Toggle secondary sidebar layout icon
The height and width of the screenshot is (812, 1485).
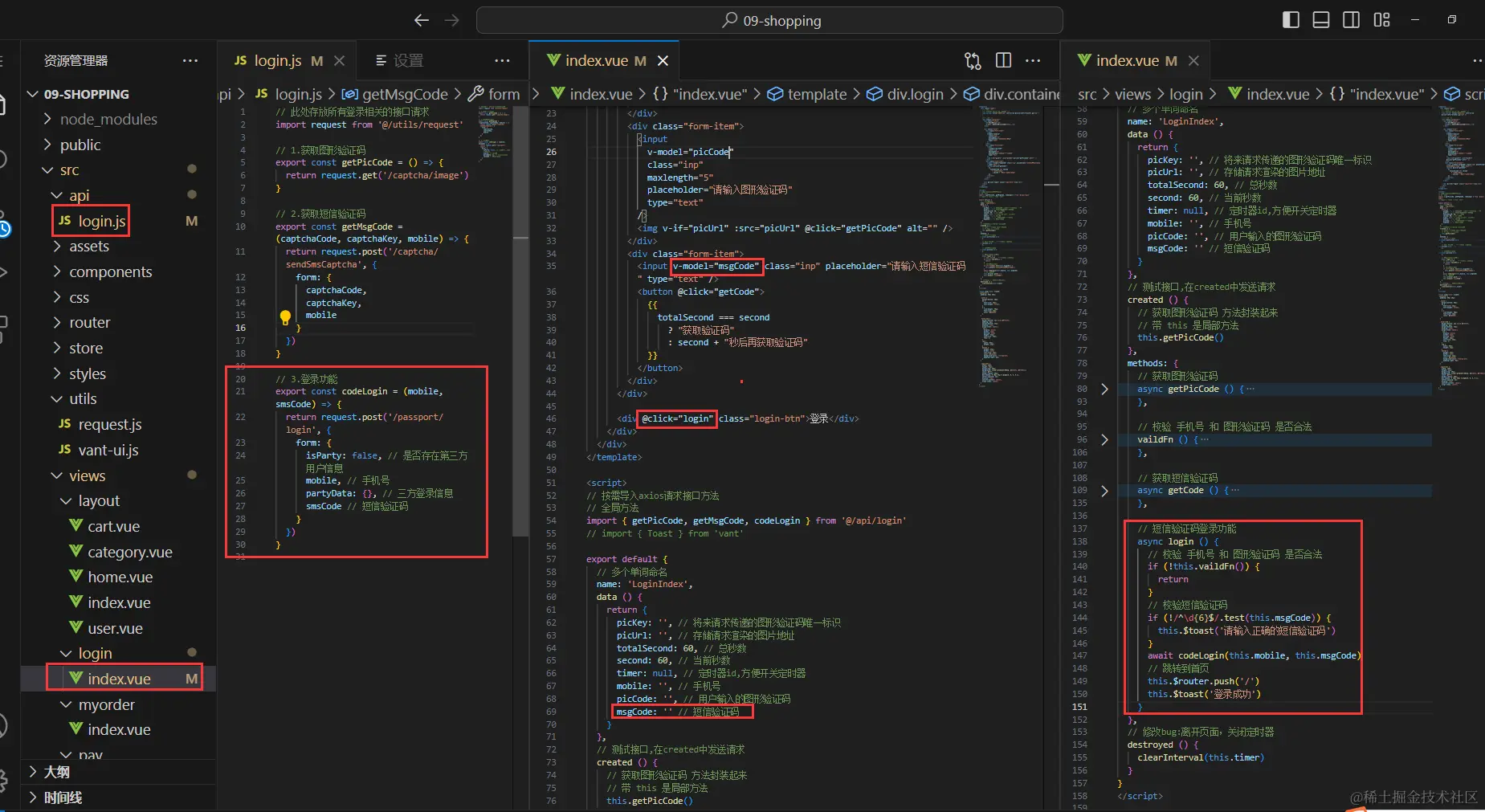pyautogui.click(x=1352, y=20)
